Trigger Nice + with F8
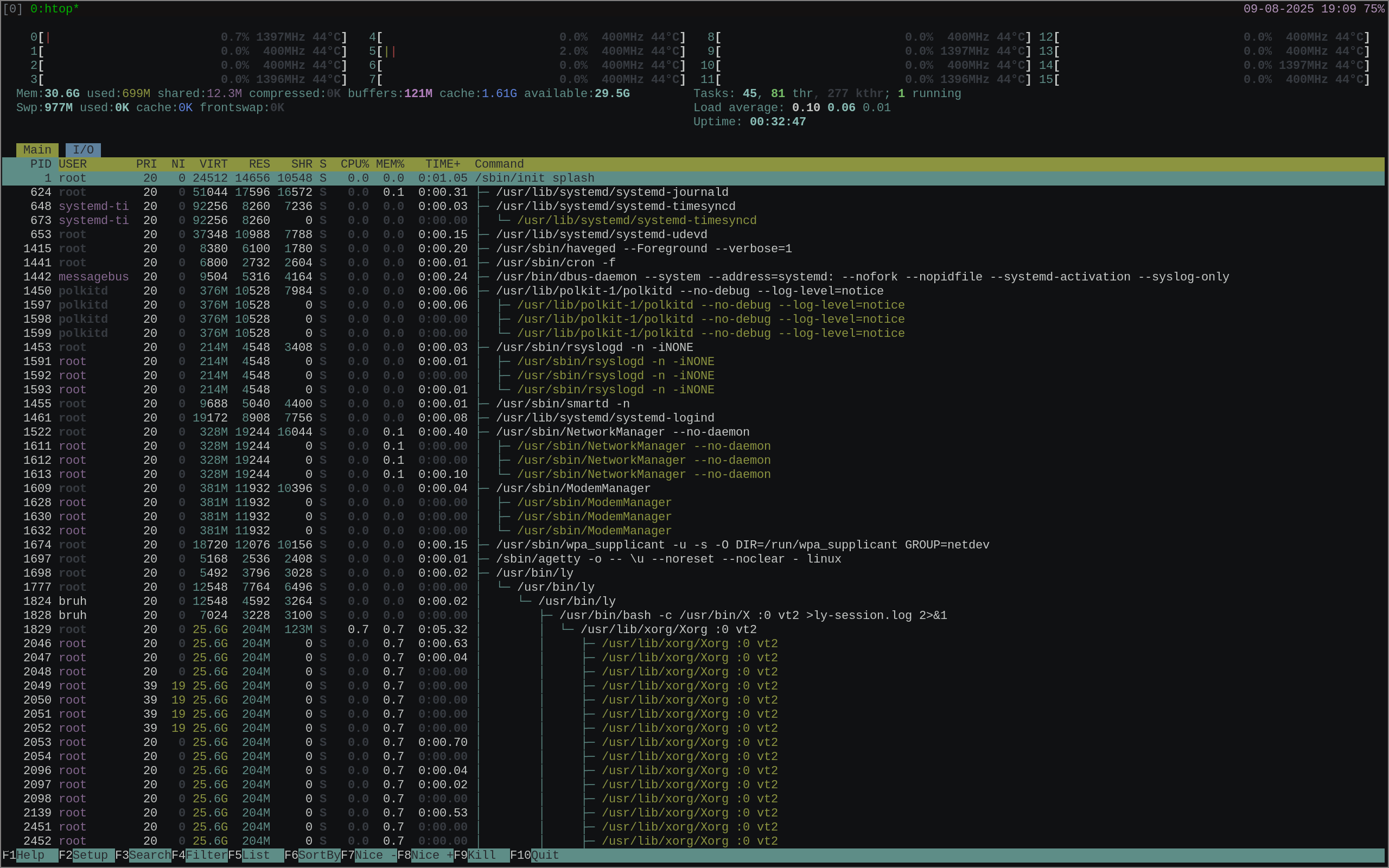Screen dimensions: 1389x868 (426, 855)
